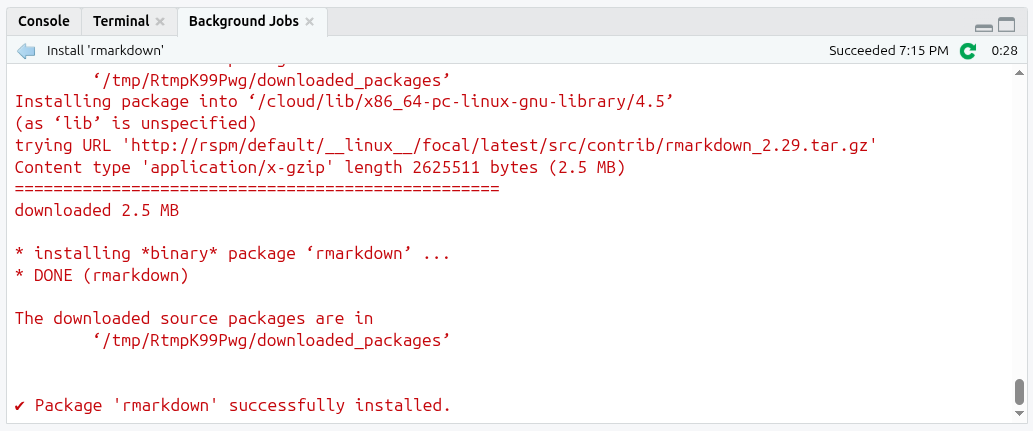Click the 'downloaded 2.5 MB' line
The image size is (1033, 431).
(96, 210)
